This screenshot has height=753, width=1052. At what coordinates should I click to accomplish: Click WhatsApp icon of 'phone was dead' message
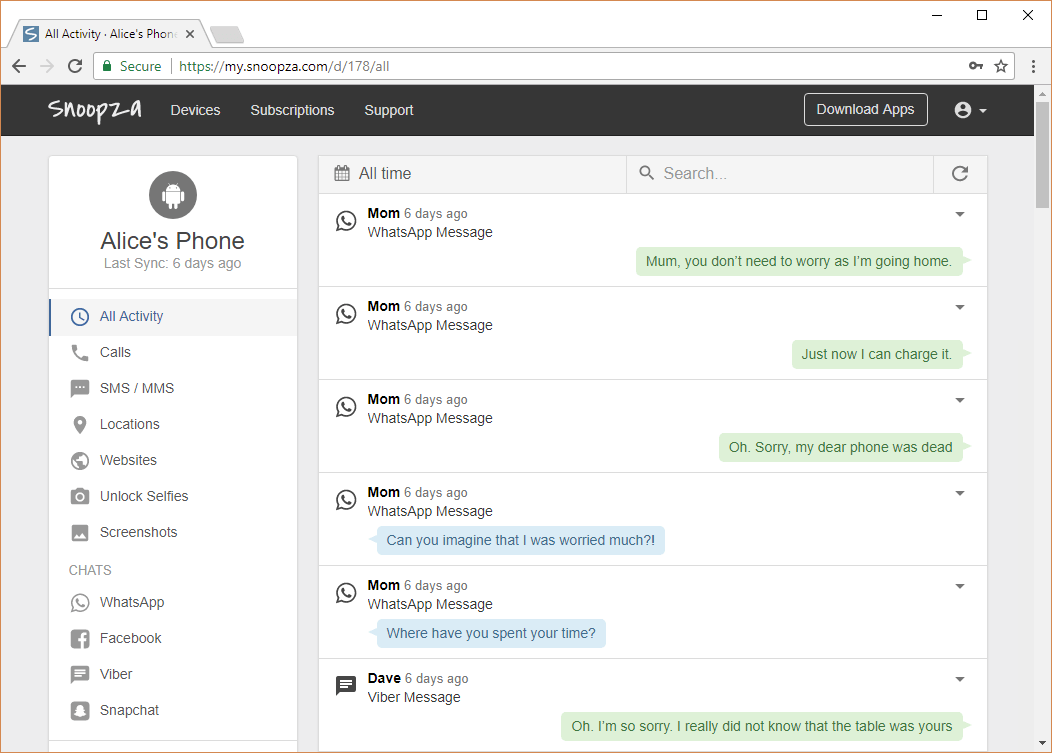346,407
